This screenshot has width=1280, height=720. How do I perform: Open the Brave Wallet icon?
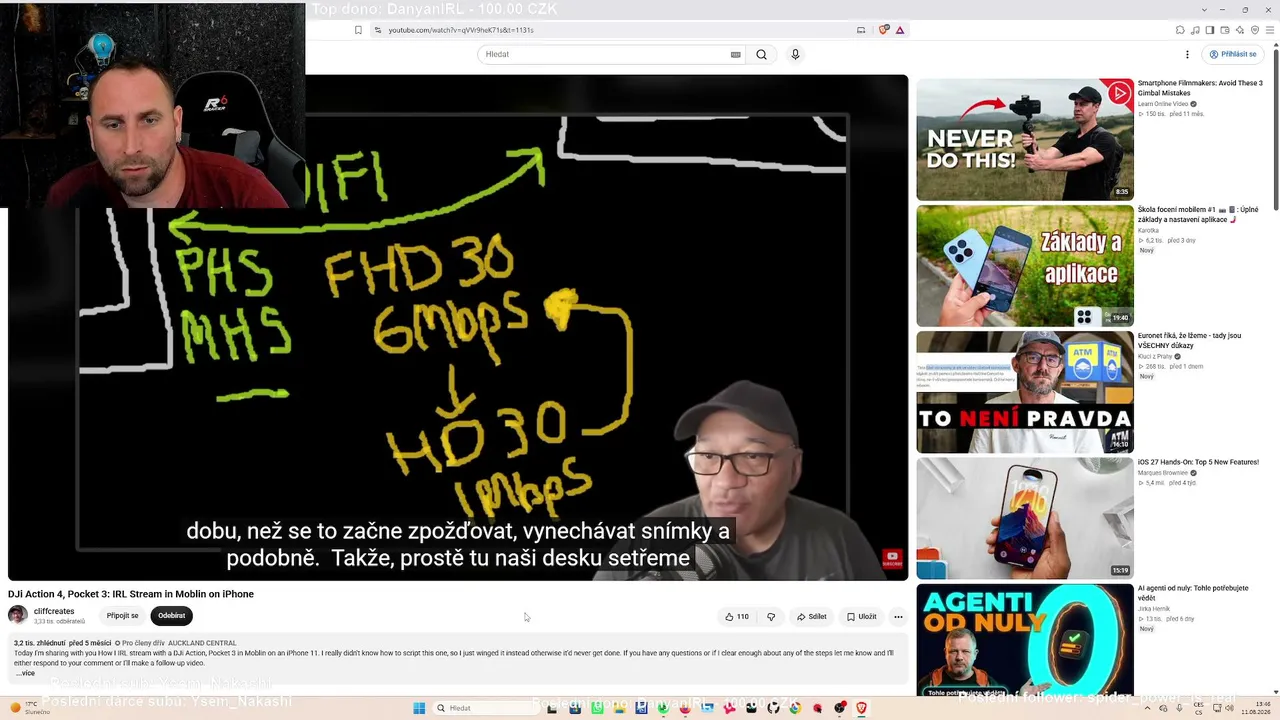coord(1225,30)
